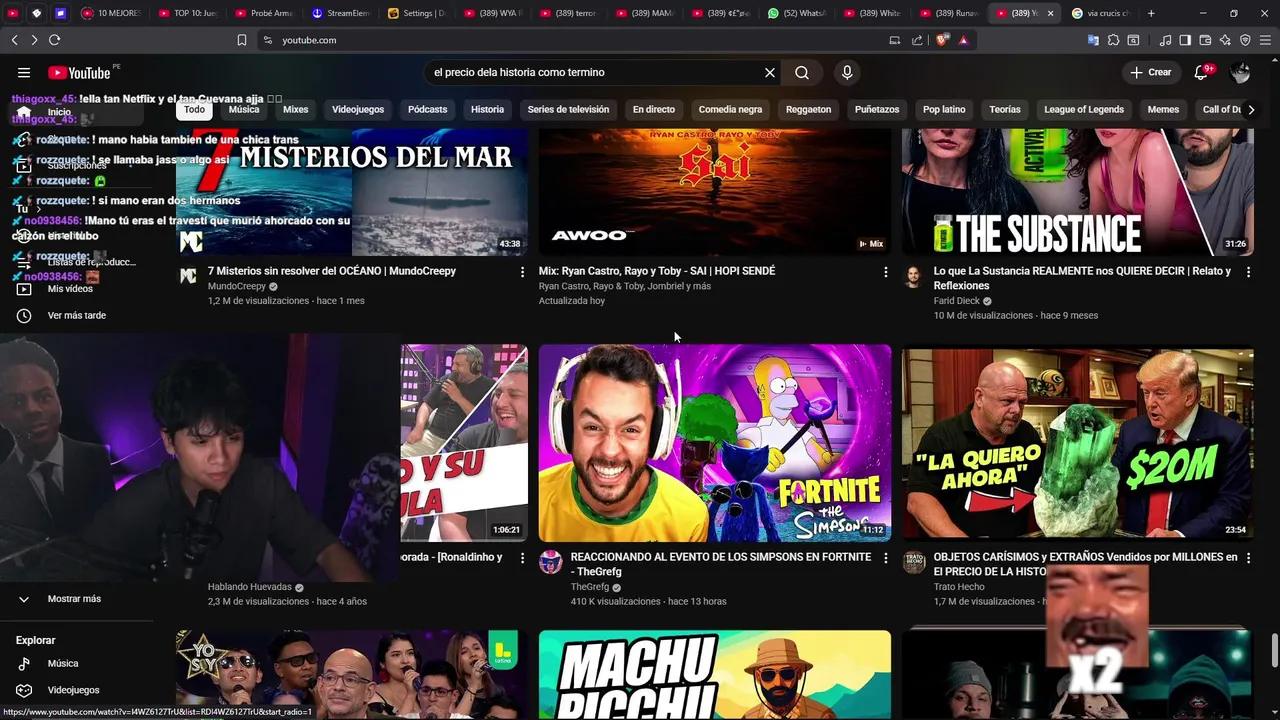Open the $20M emerald video thumbnail
The height and width of the screenshot is (720, 1280).
[1077, 443]
